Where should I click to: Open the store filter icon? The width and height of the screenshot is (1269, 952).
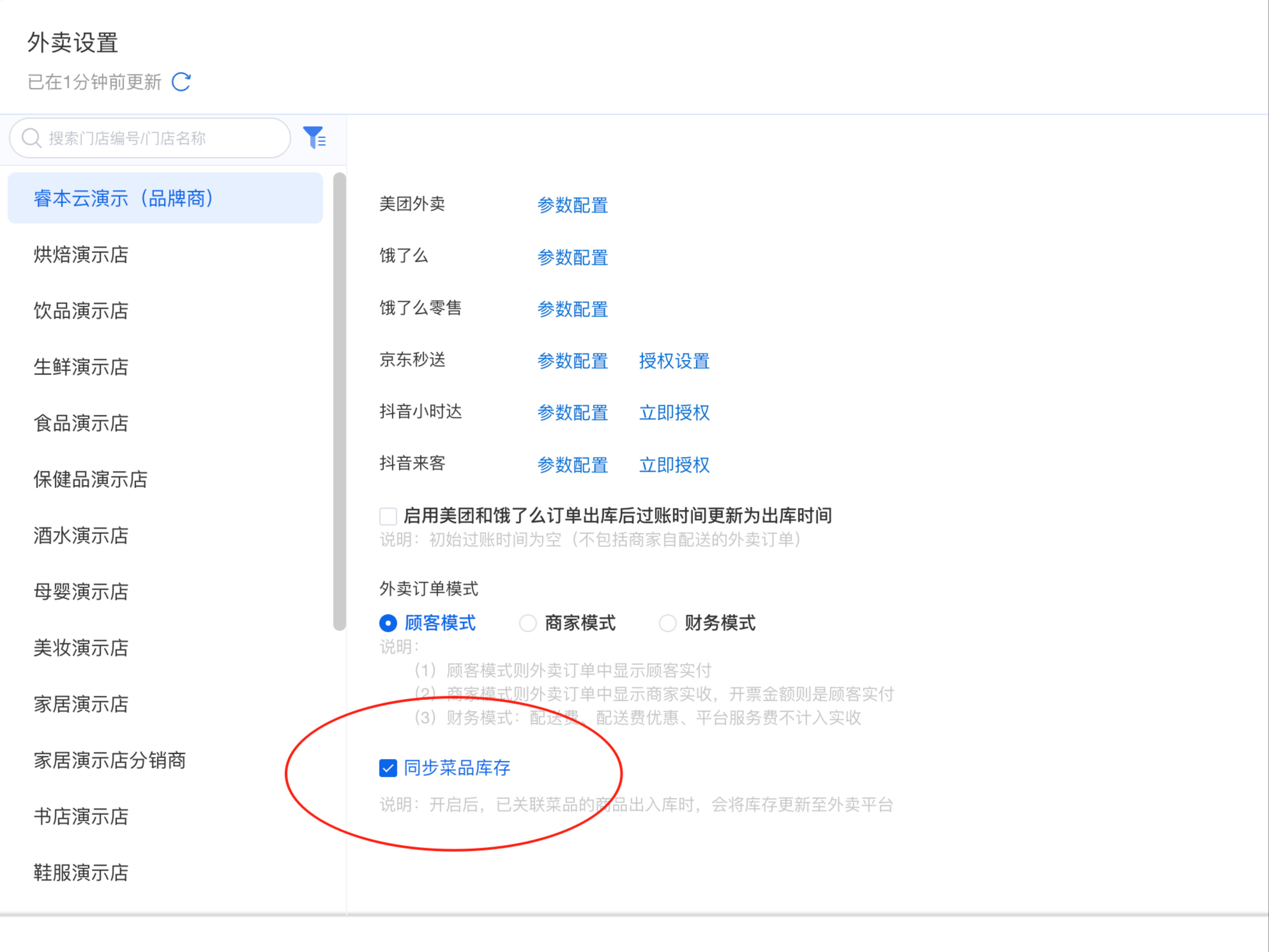click(314, 138)
